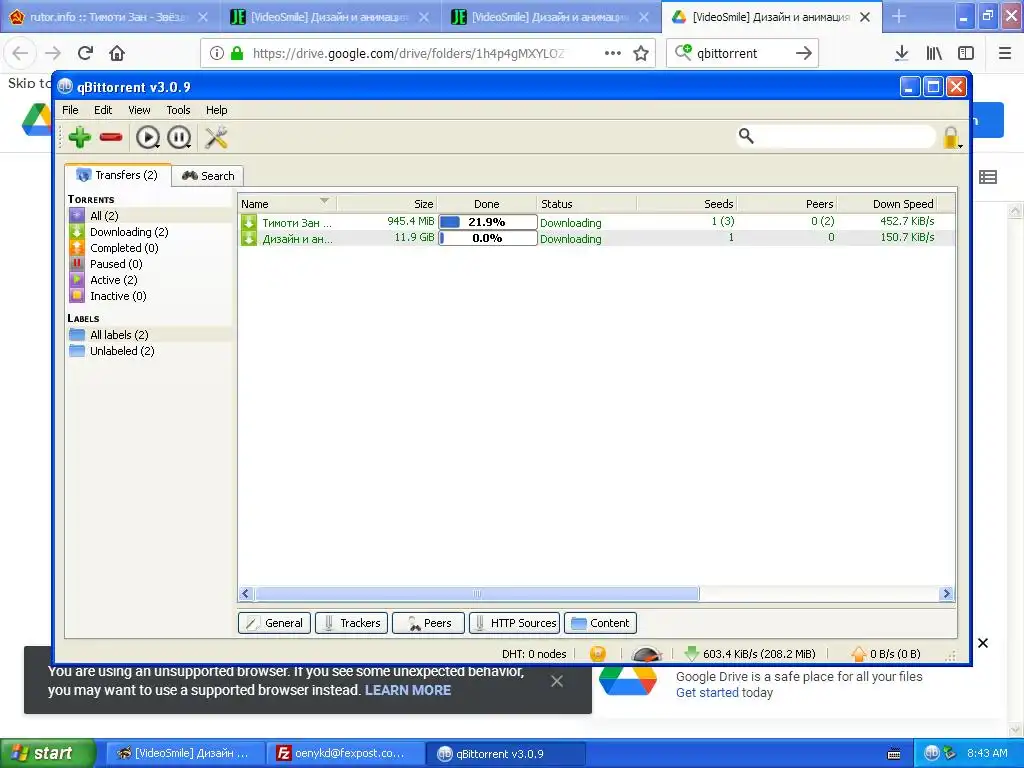The width and height of the screenshot is (1024, 768).
Task: Open the General properties button
Action: [x=274, y=623]
